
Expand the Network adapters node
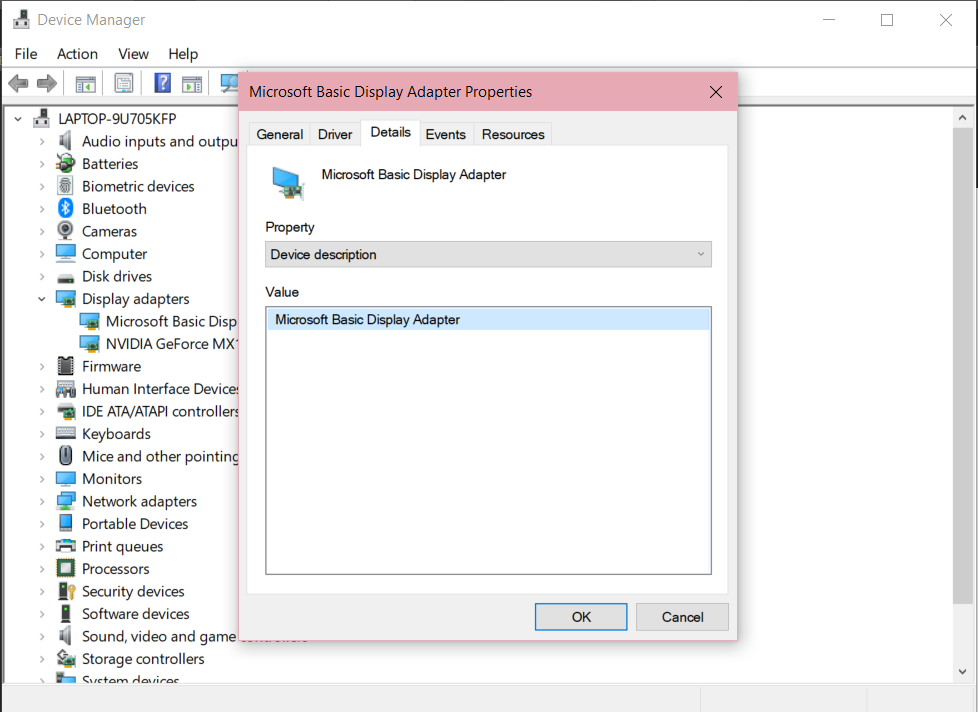[42, 501]
